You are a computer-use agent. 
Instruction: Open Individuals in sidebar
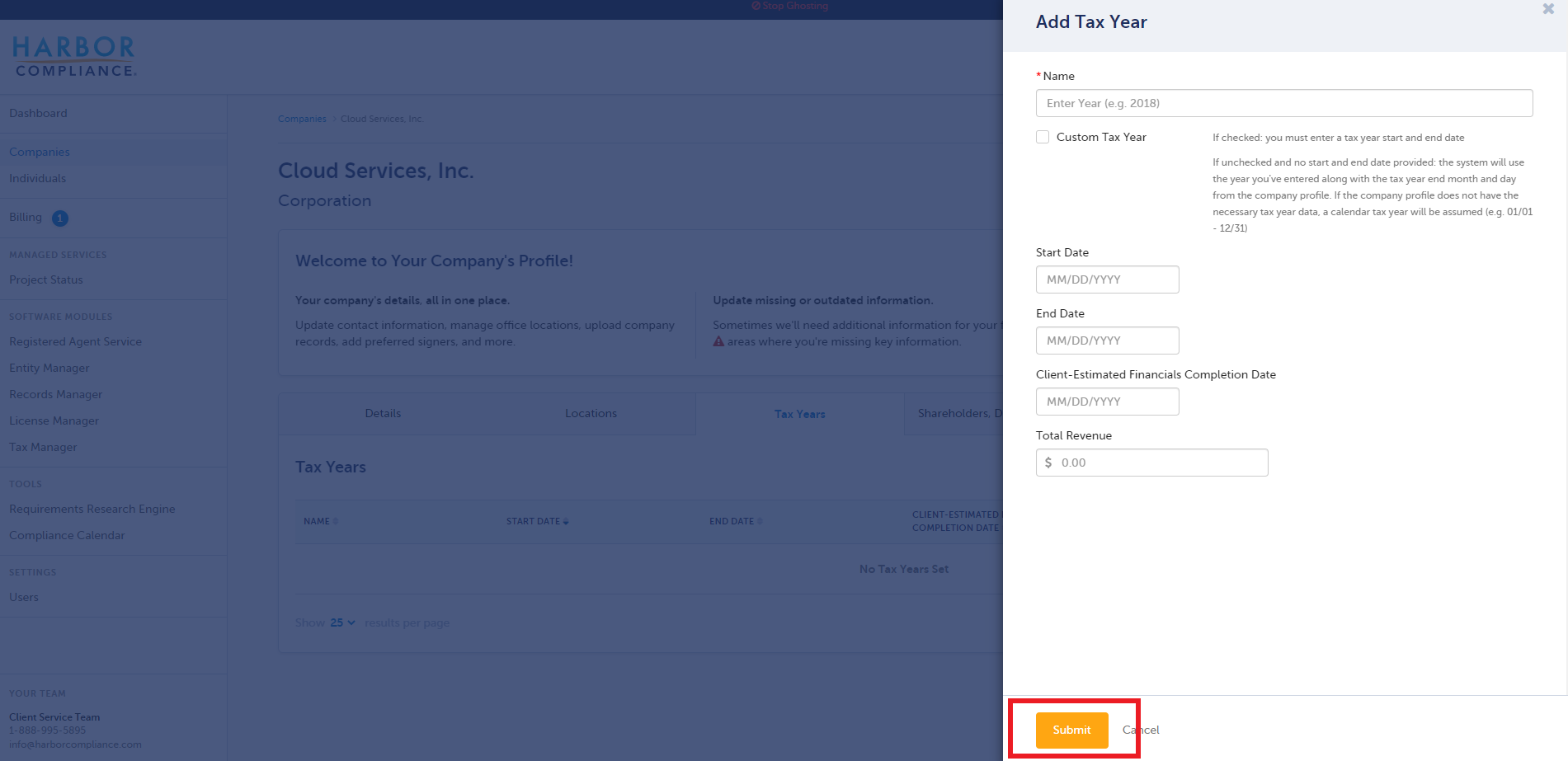[38, 178]
